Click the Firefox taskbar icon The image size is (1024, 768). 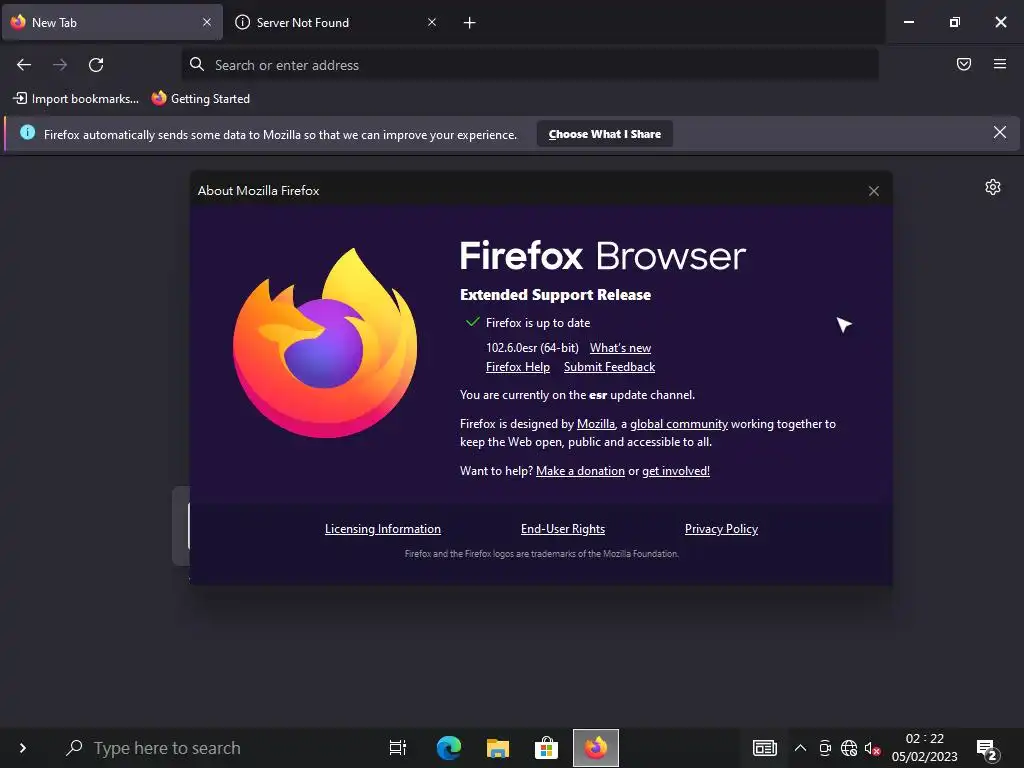[596, 748]
